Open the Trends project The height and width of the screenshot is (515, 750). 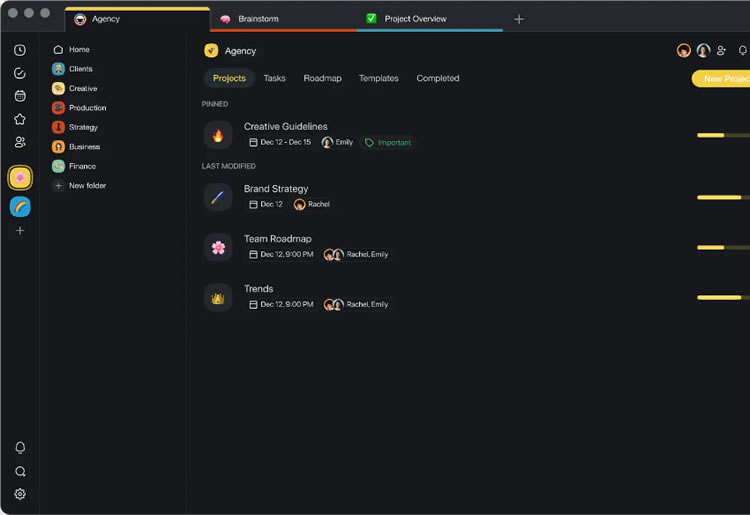(x=258, y=289)
